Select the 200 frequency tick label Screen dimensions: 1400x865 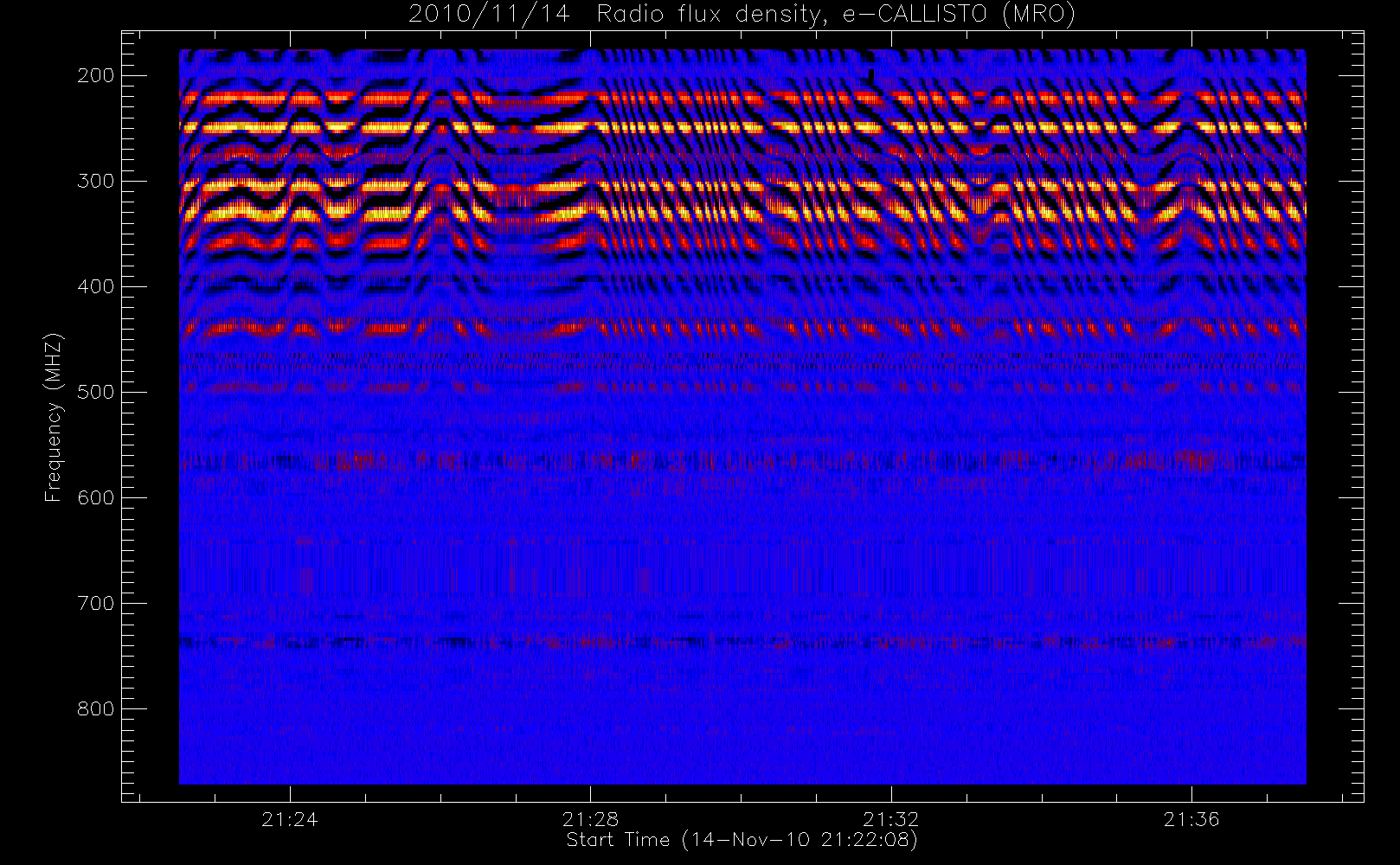point(95,75)
